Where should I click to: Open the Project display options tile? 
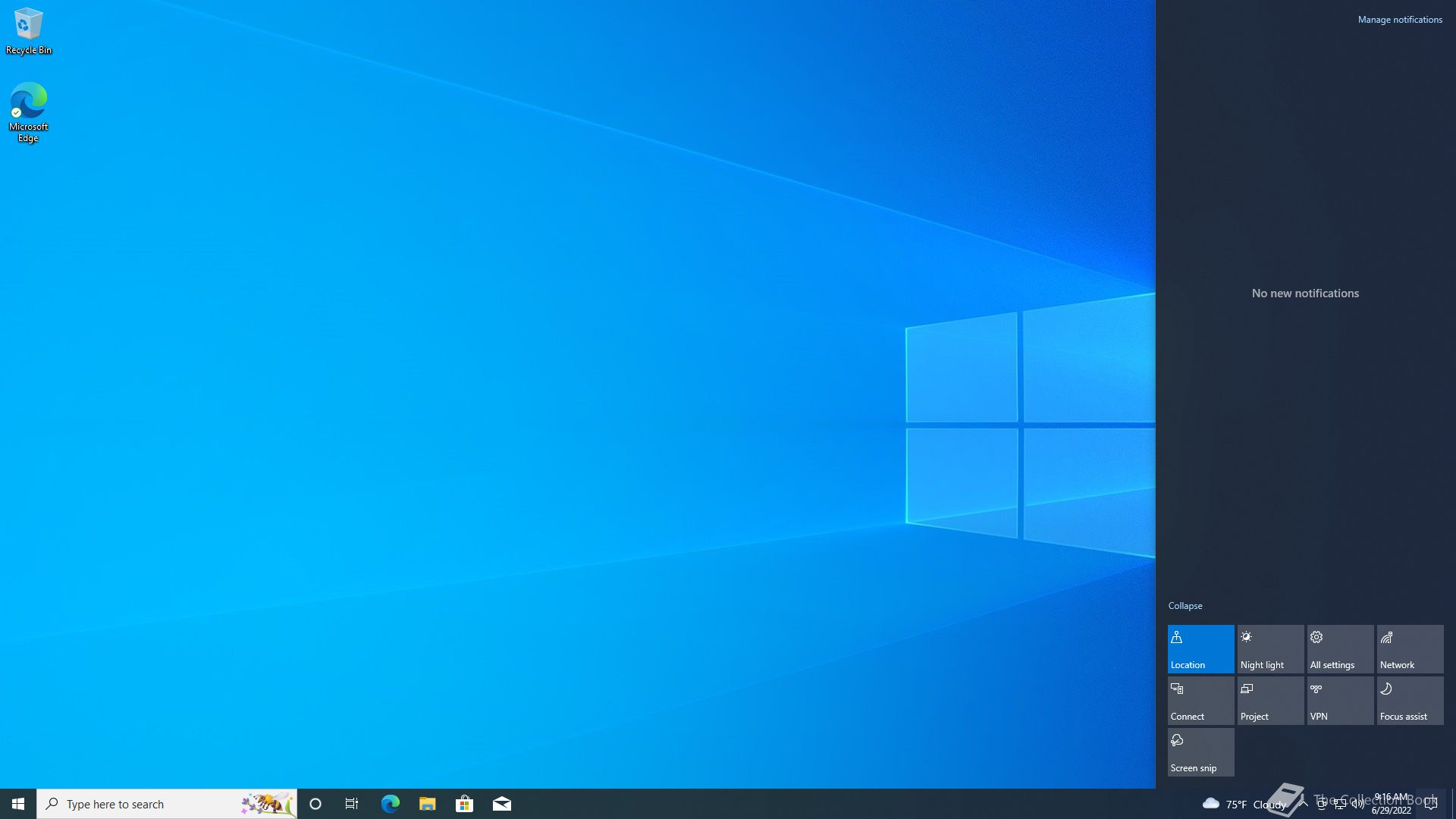pos(1270,700)
